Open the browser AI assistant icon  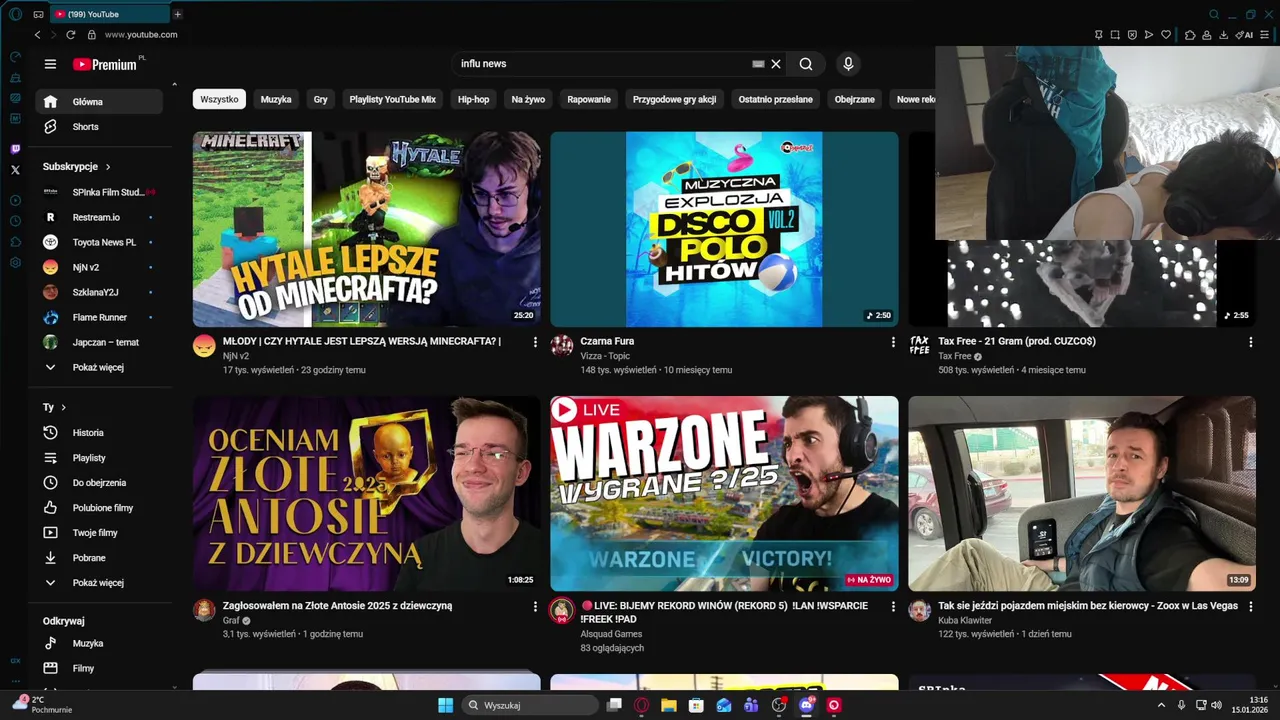[x=1244, y=35]
